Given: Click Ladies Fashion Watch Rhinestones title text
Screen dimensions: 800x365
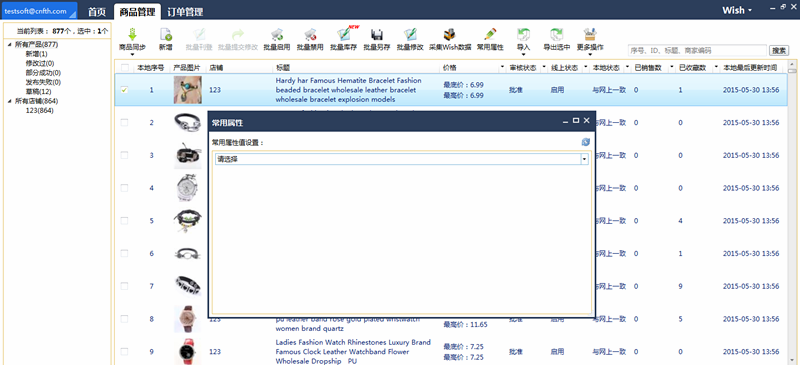Looking at the screenshot, I should coord(353,352).
